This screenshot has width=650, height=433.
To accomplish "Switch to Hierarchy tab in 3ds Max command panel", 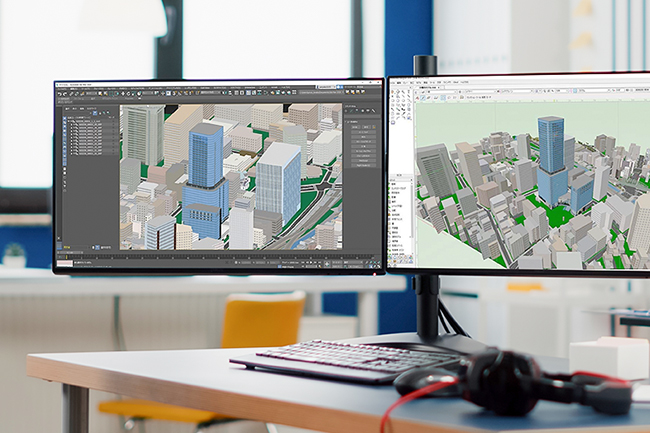I will click(357, 111).
